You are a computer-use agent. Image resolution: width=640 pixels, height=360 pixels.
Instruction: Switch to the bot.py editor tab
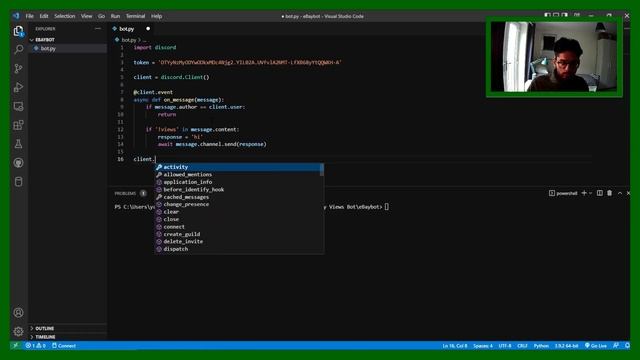[x=131, y=29]
